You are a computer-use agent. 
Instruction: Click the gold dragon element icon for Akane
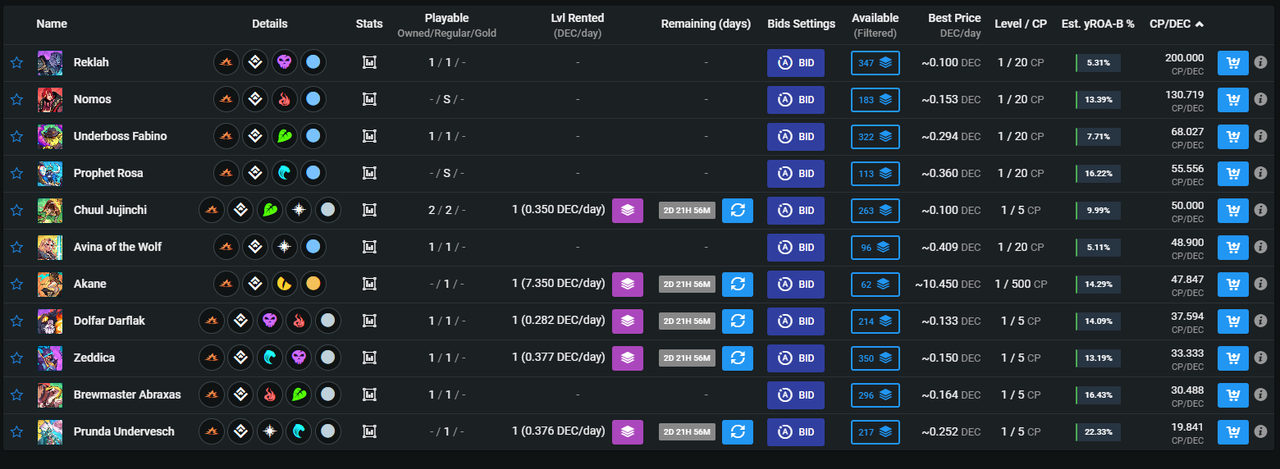285,285
